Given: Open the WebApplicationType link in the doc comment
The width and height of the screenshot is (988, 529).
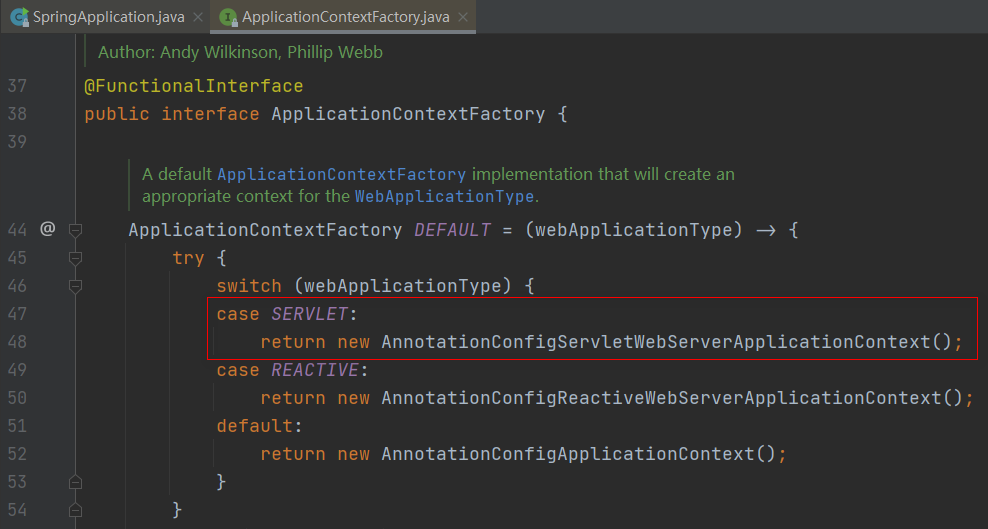Looking at the screenshot, I should point(444,196).
